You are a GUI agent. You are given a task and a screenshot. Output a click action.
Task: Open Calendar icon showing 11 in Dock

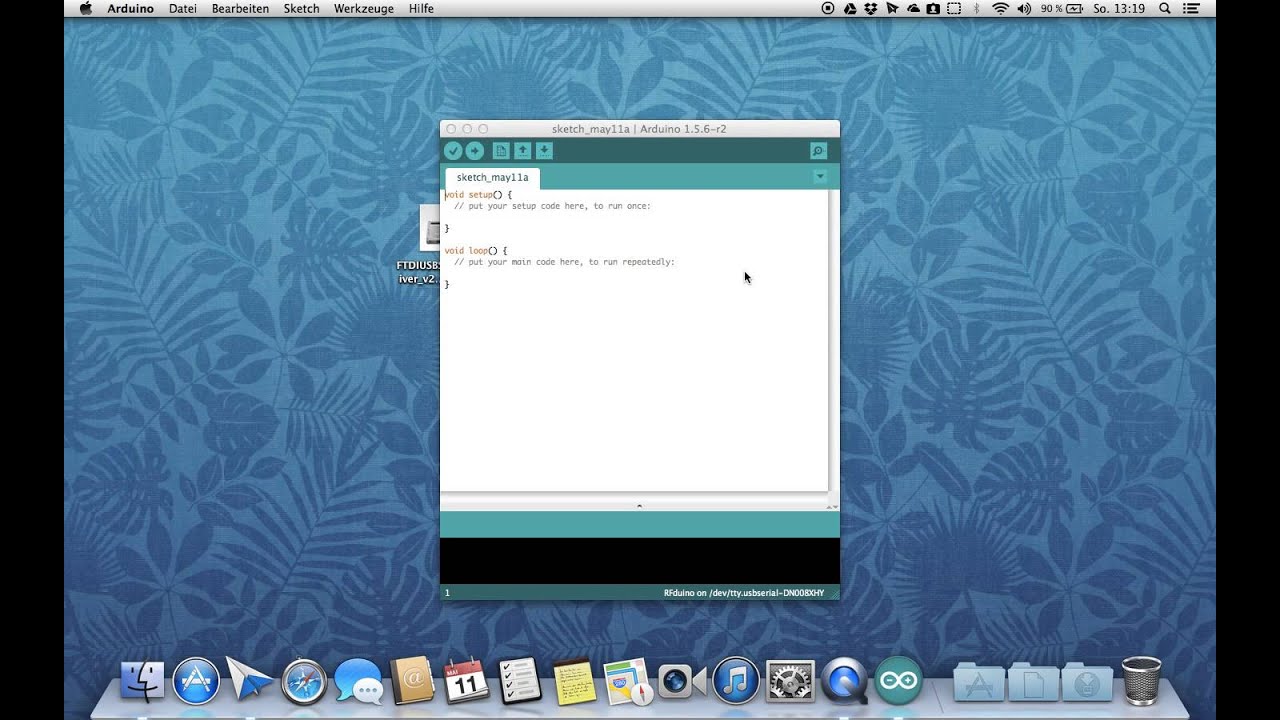(x=466, y=681)
